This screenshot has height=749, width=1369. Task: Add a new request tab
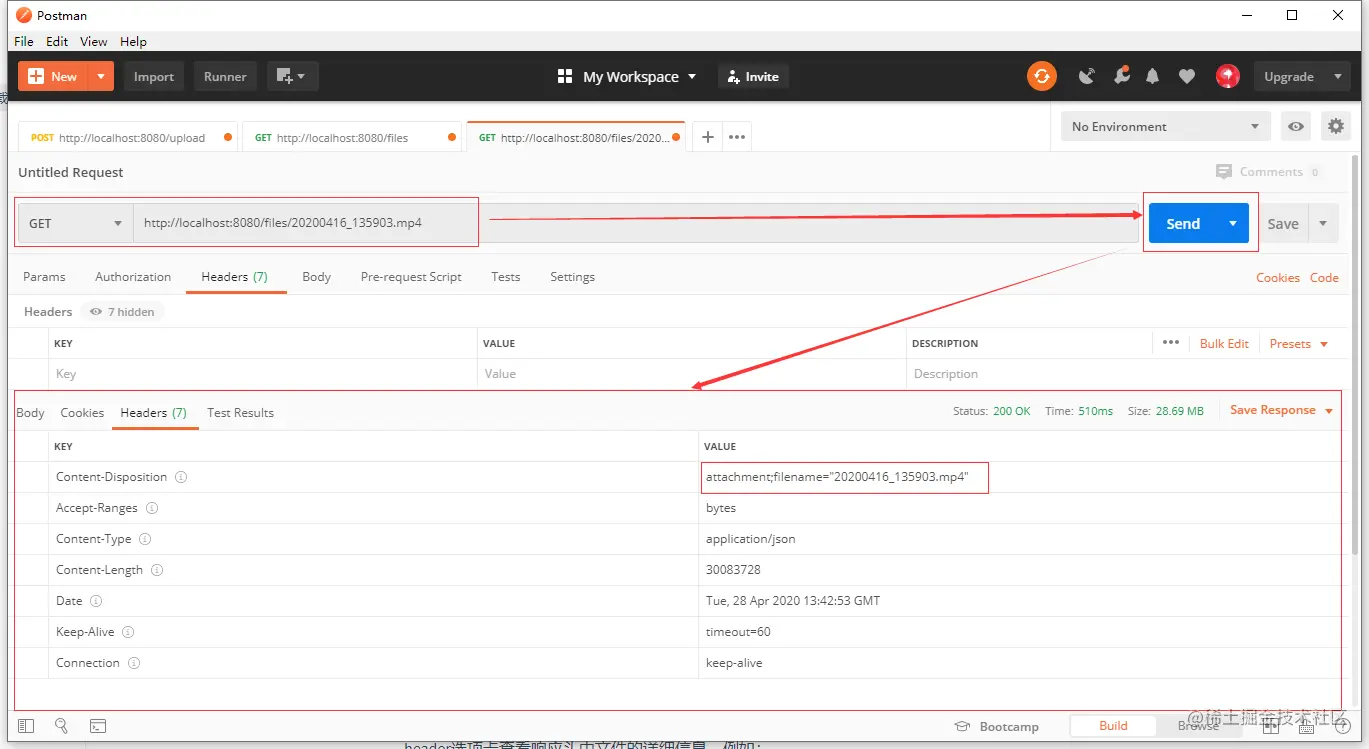click(x=708, y=137)
